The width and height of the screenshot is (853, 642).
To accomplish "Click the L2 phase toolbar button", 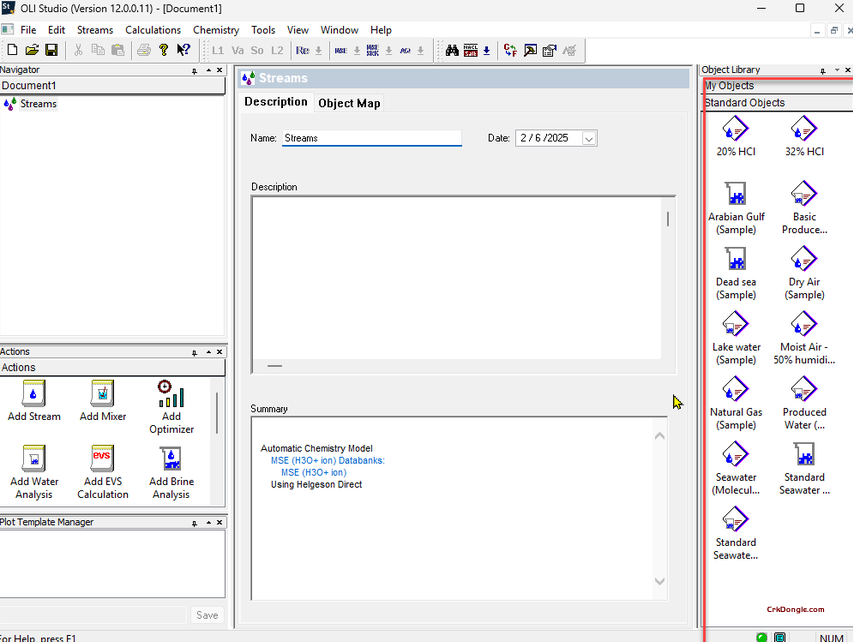I will pyautogui.click(x=277, y=50).
